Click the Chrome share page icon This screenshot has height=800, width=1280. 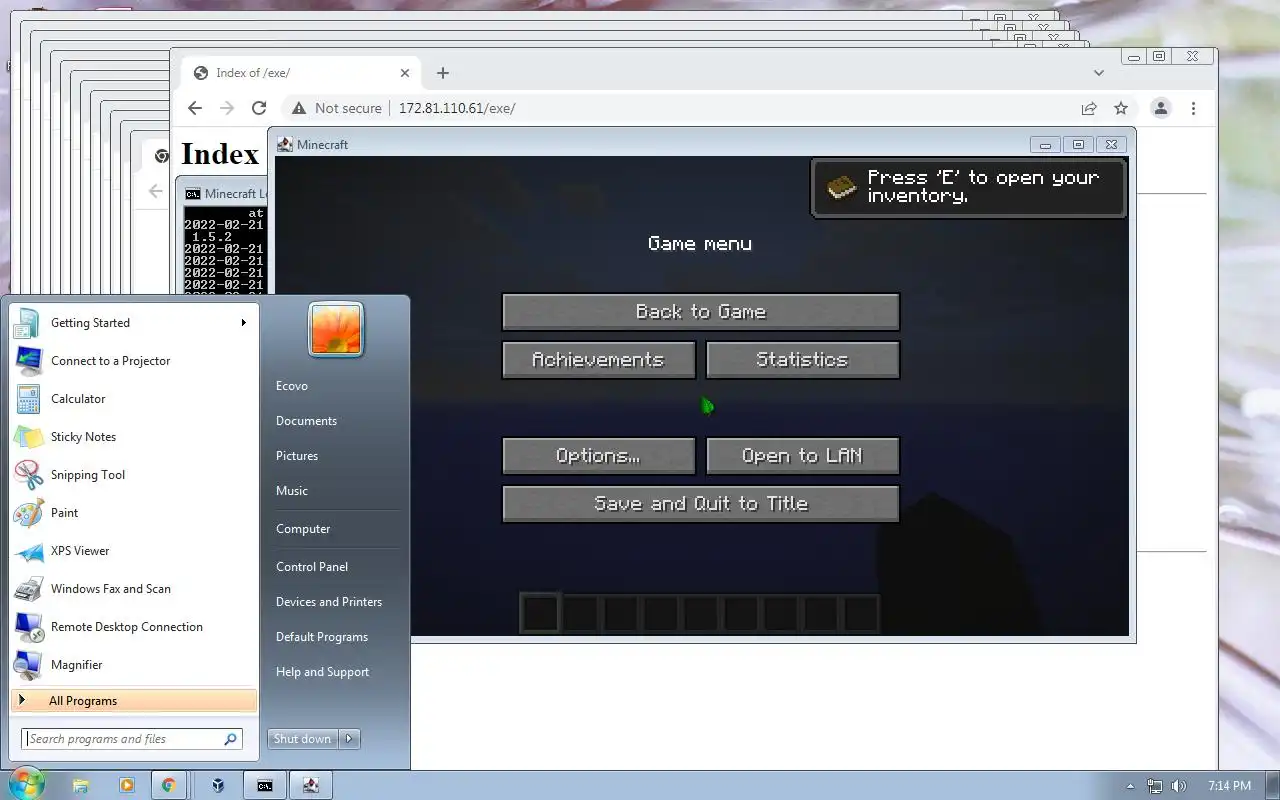pyautogui.click(x=1089, y=108)
